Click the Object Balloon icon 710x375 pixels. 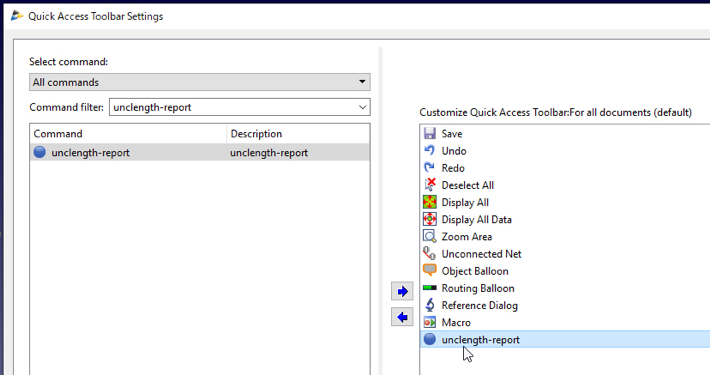click(x=430, y=270)
